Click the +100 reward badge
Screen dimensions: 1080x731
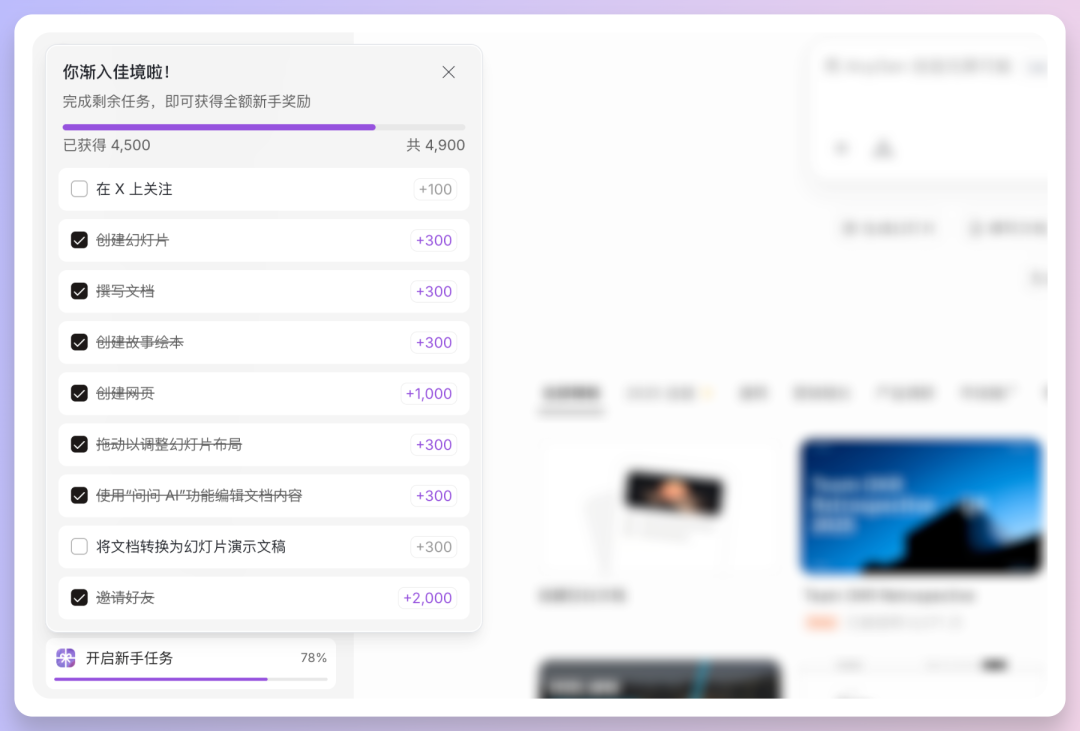(435, 189)
